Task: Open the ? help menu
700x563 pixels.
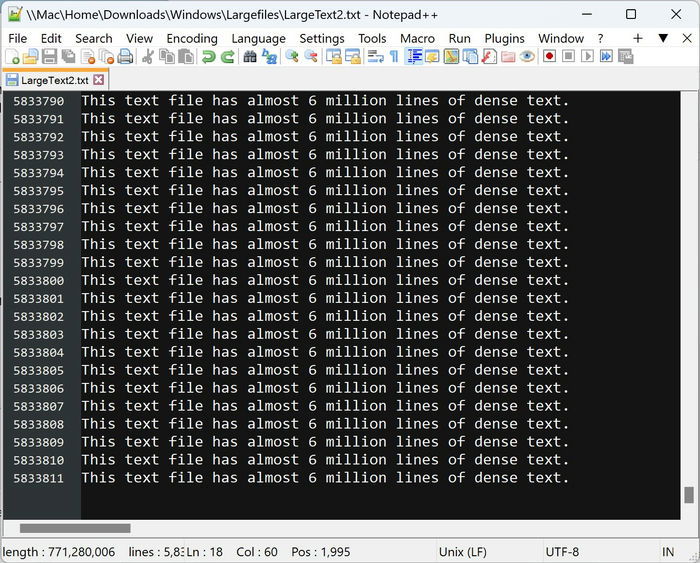Action: [600, 38]
